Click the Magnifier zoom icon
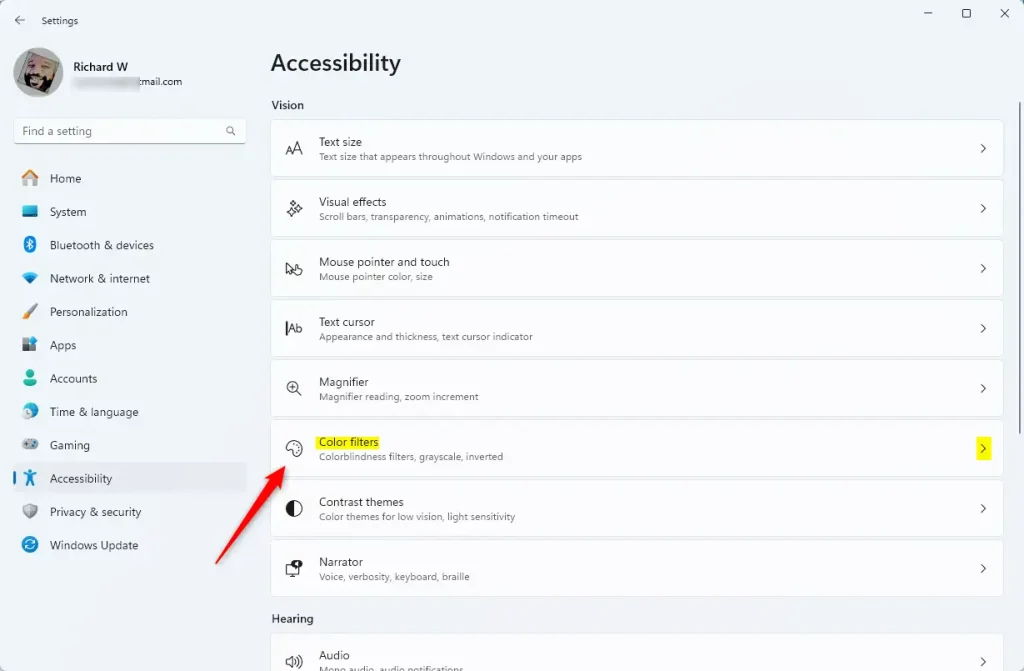The width and height of the screenshot is (1024, 671). tap(294, 389)
